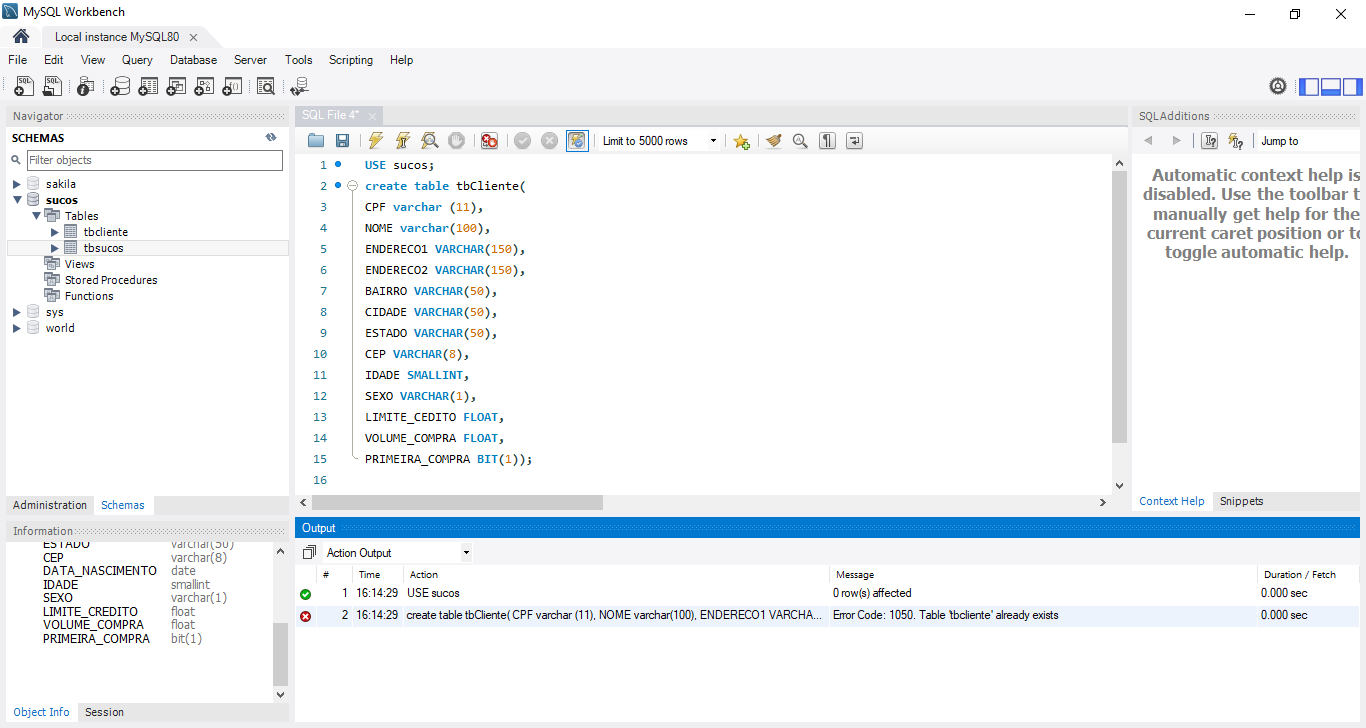Open the Server menu
Viewport: 1366px width, 728px height.
[250, 60]
